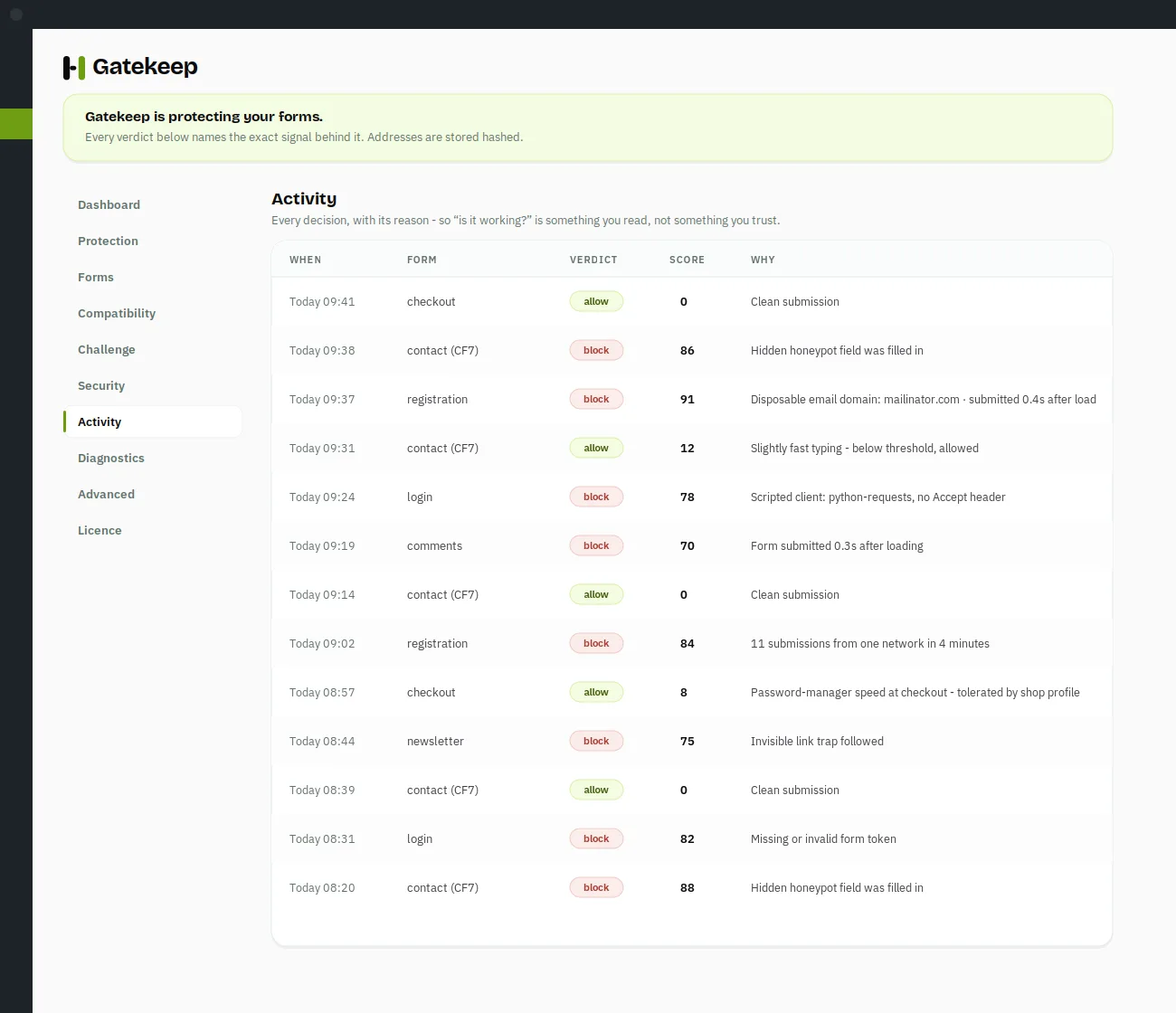Click the score 82

pyautogui.click(x=688, y=839)
